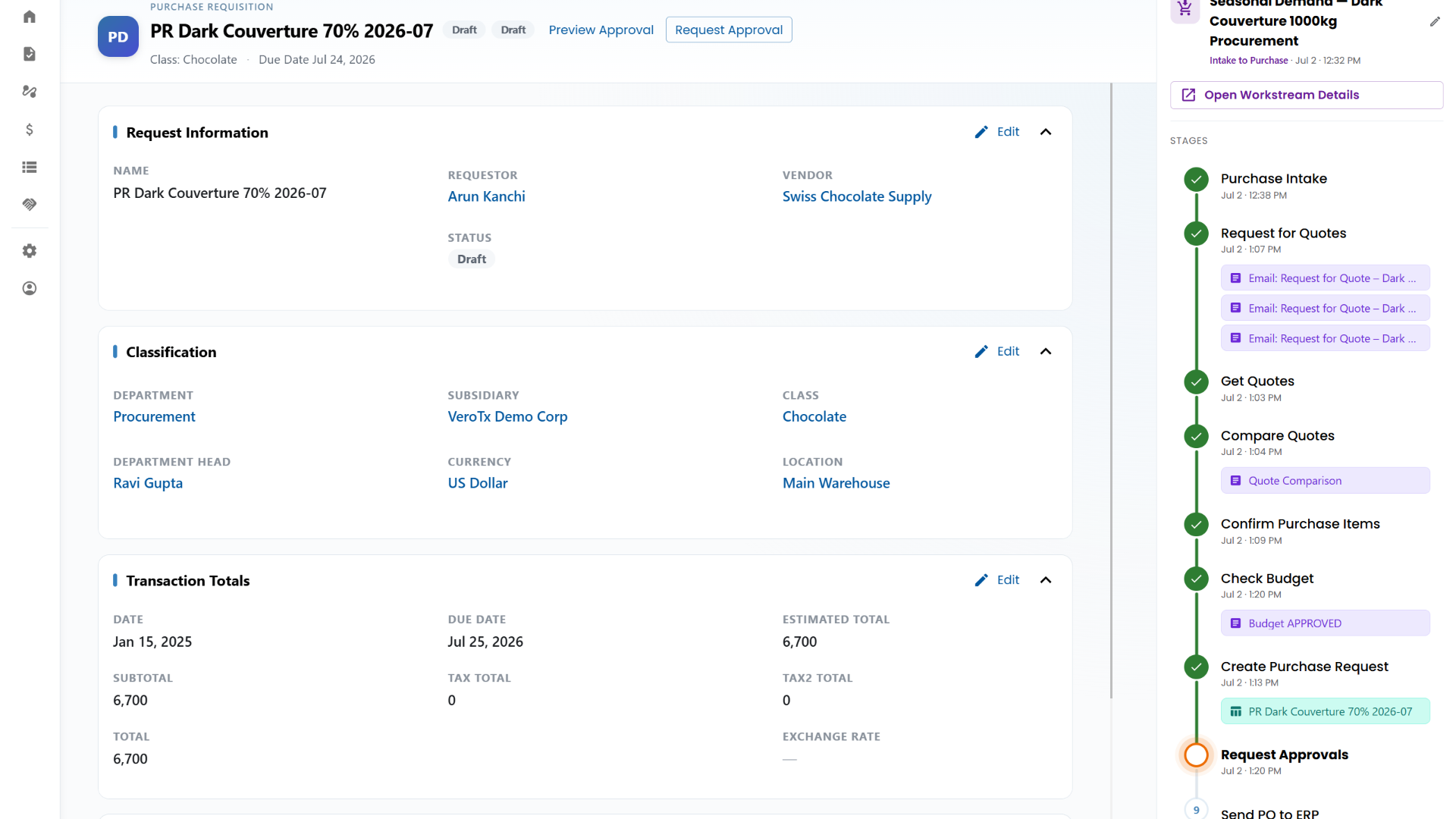
Task: Click the shopping cart workstream icon
Action: pos(1185,9)
